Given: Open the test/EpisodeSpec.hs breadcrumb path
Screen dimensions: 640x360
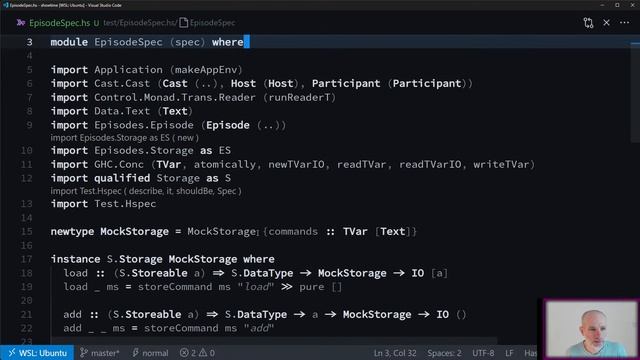Looking at the screenshot, I should pyautogui.click(x=140, y=23).
